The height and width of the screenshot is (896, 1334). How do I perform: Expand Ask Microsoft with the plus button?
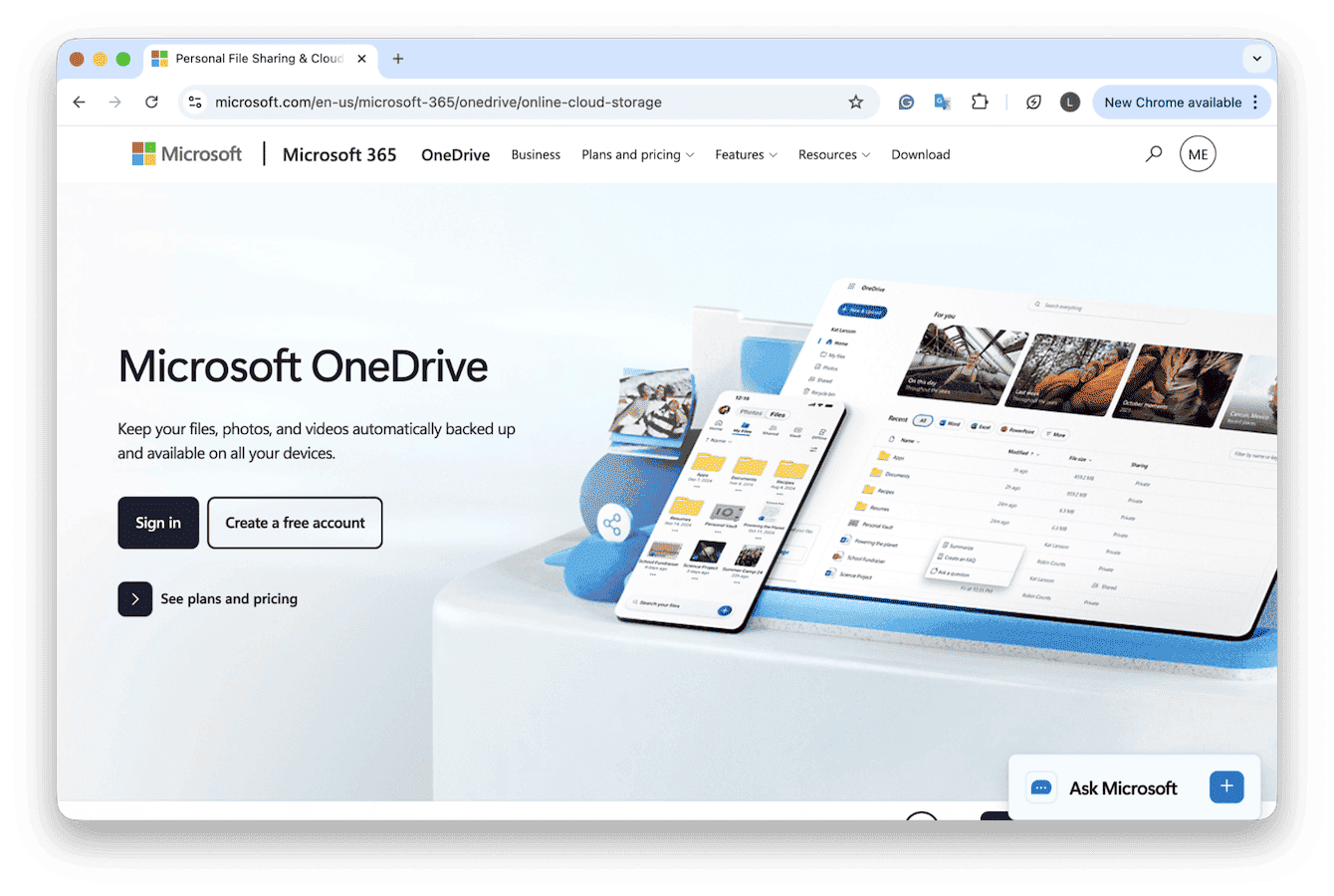point(1226,786)
